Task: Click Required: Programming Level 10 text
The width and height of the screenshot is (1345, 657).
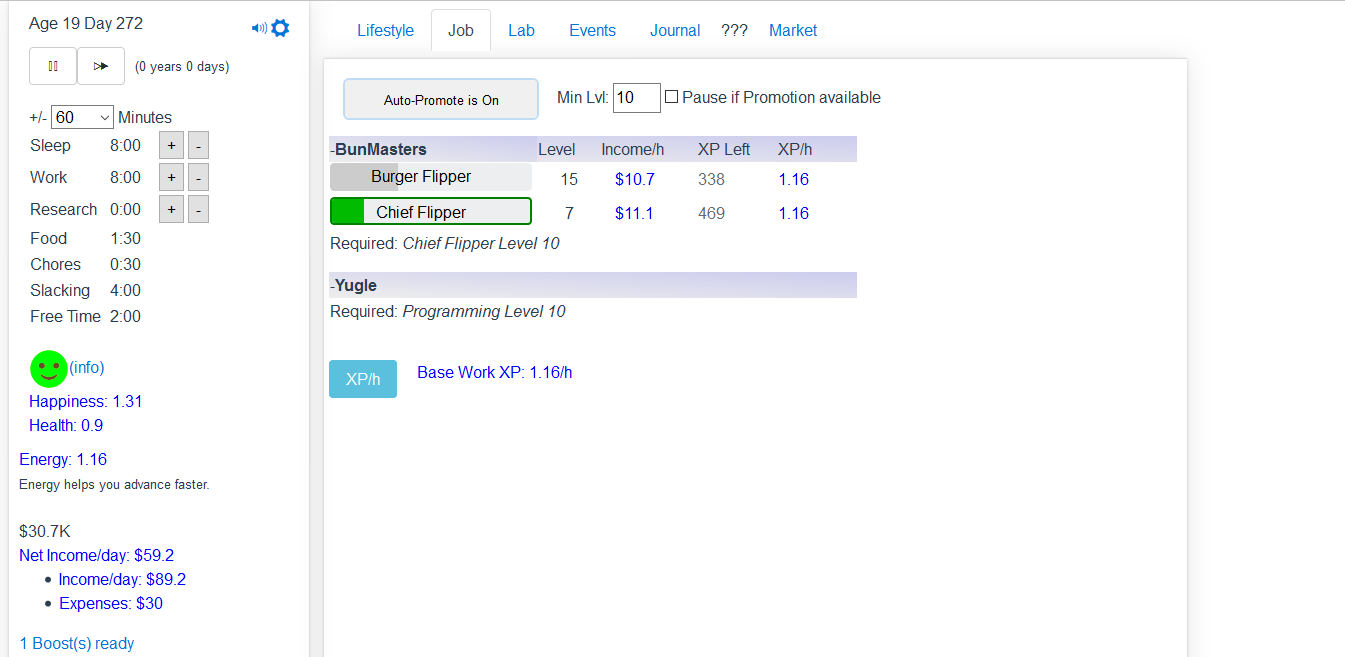Action: tap(448, 311)
